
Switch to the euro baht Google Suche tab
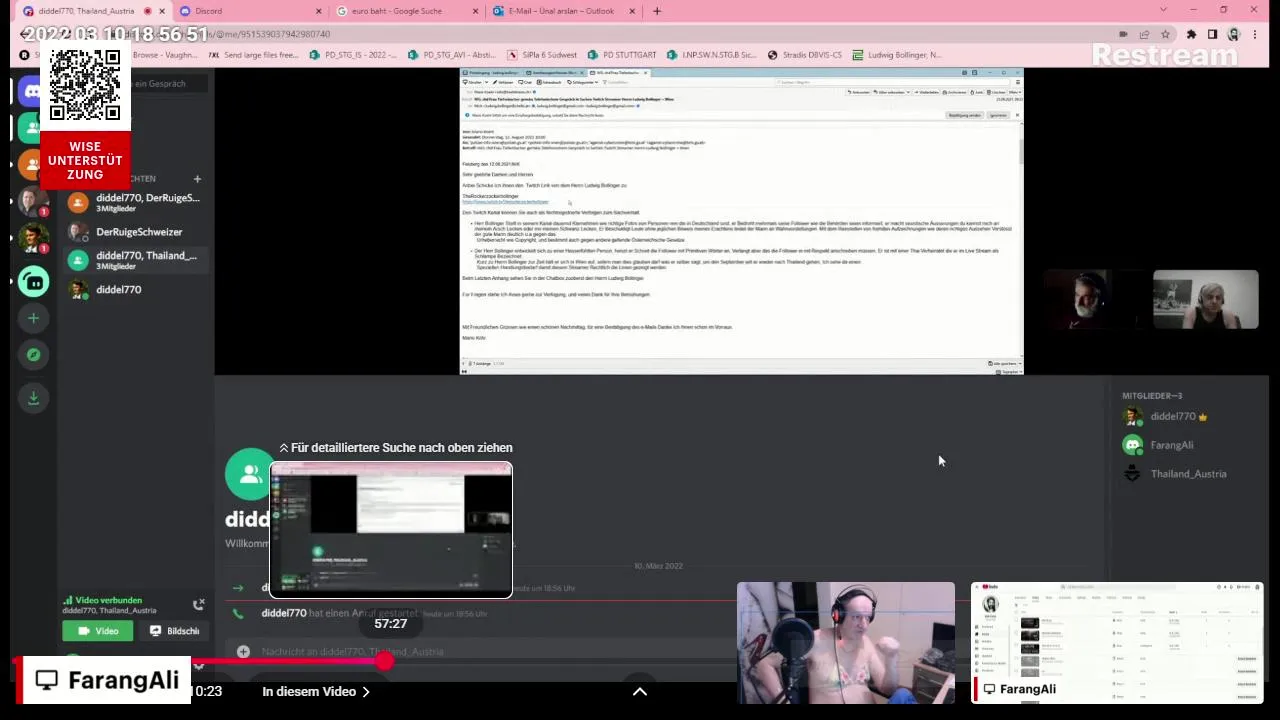[x=407, y=11]
